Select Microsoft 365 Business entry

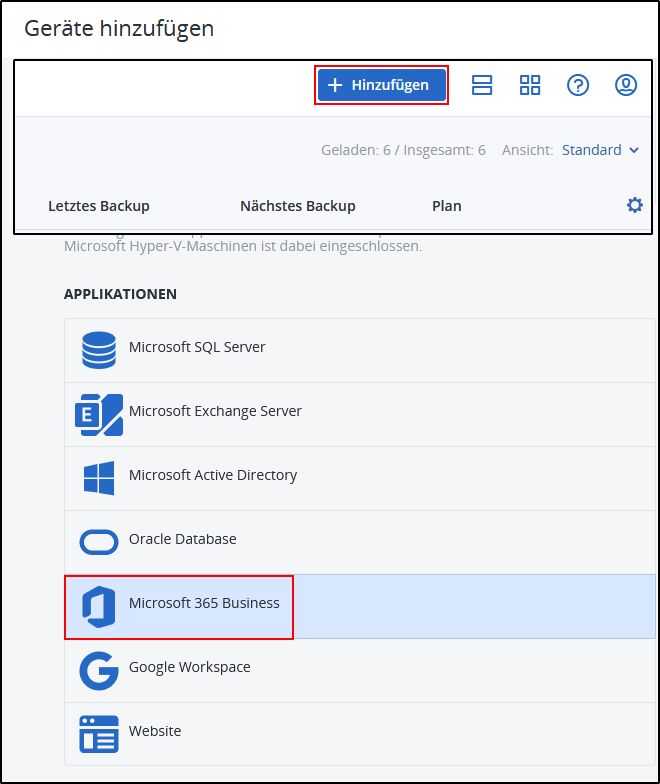click(360, 606)
